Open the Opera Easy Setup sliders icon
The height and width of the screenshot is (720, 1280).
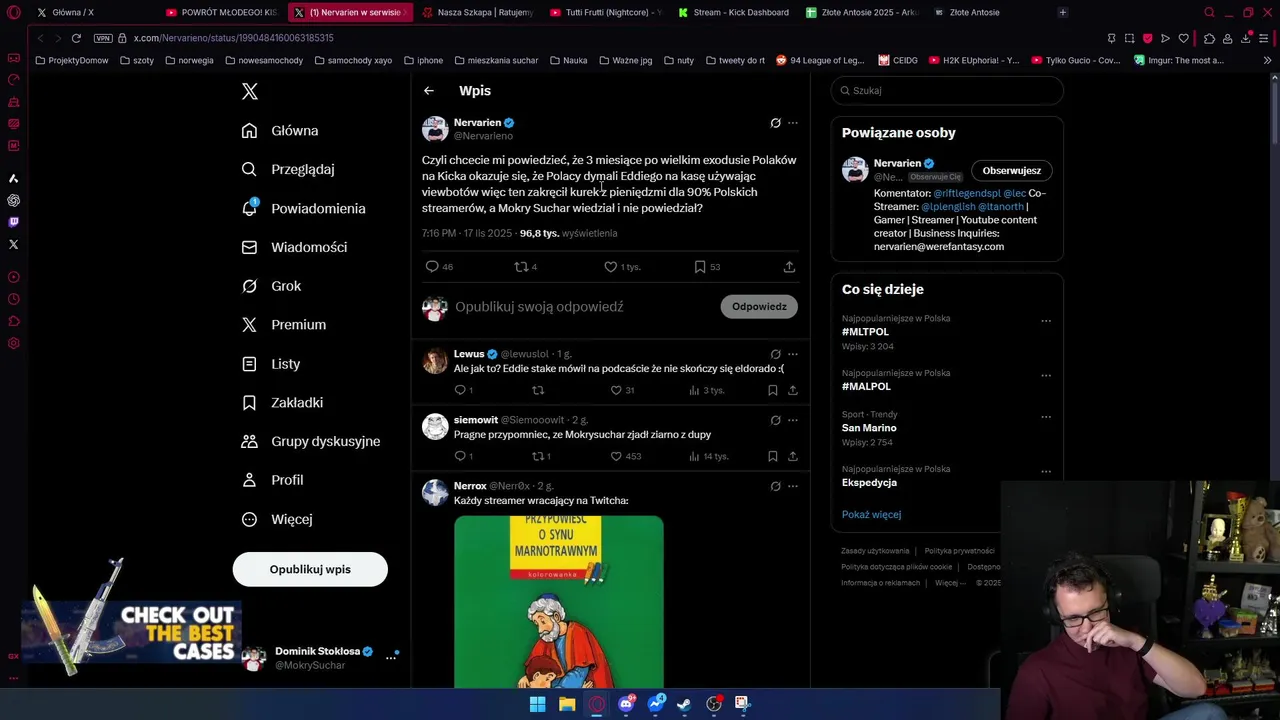(1264, 38)
